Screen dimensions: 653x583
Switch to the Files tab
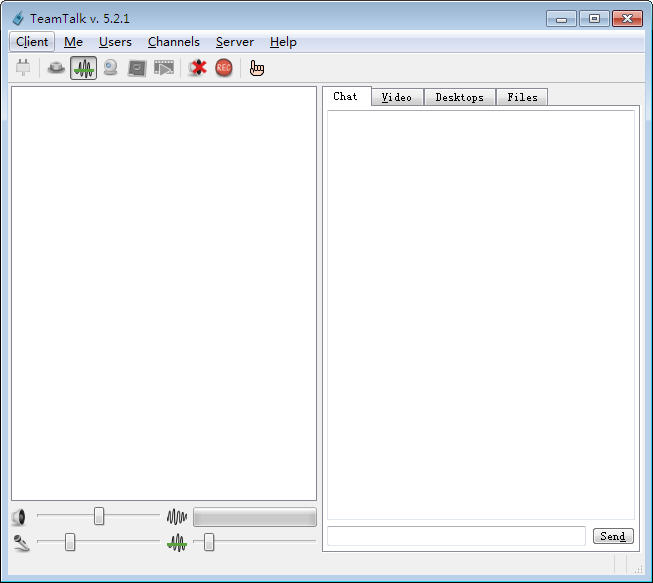click(522, 97)
